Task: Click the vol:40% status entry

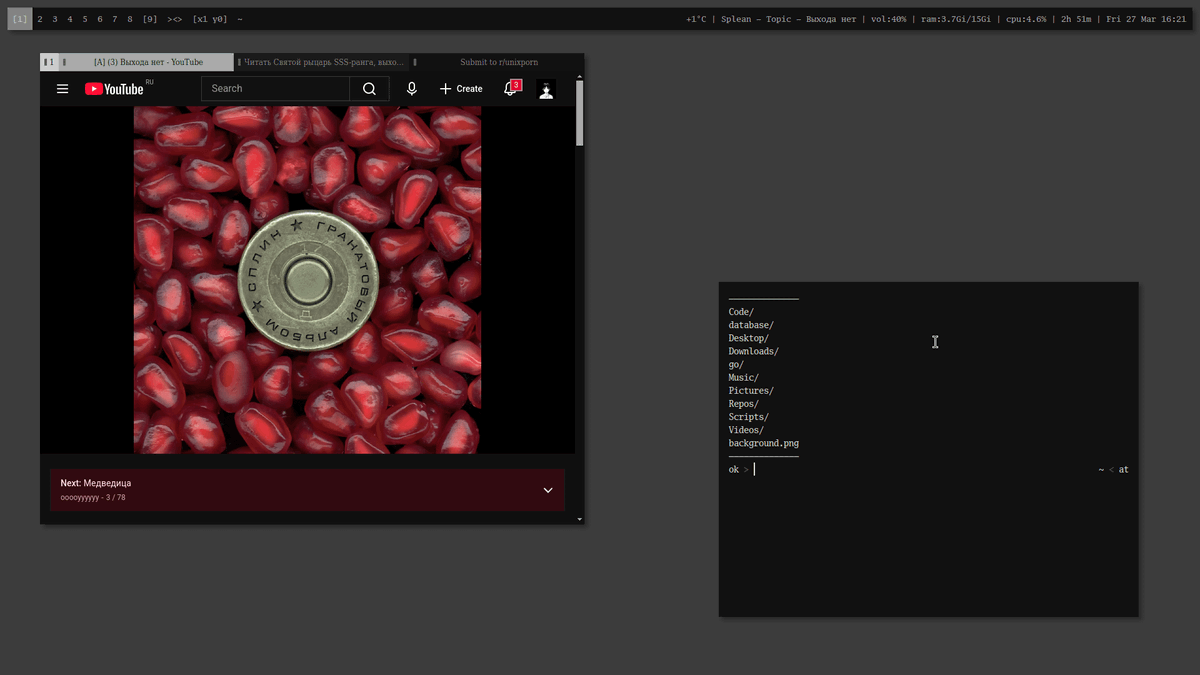Action: click(888, 19)
